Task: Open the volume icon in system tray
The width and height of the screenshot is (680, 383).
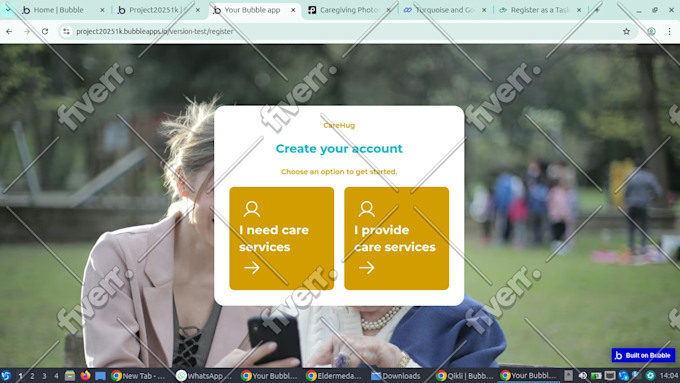Action: (x=582, y=376)
